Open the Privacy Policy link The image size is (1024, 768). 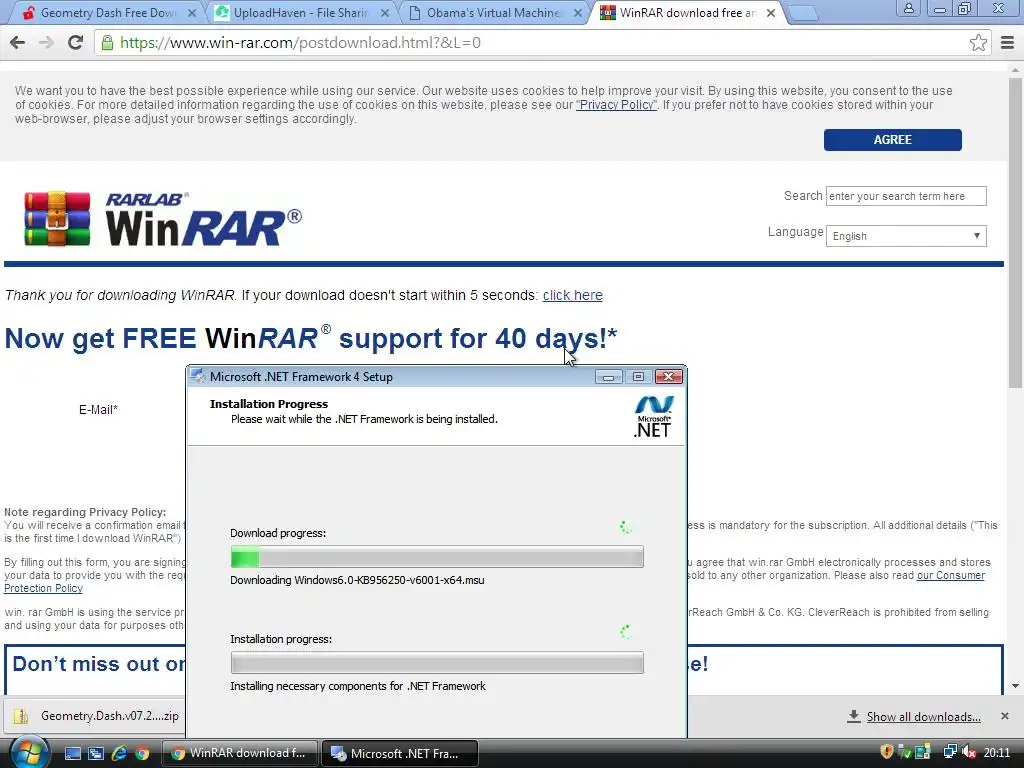point(616,104)
